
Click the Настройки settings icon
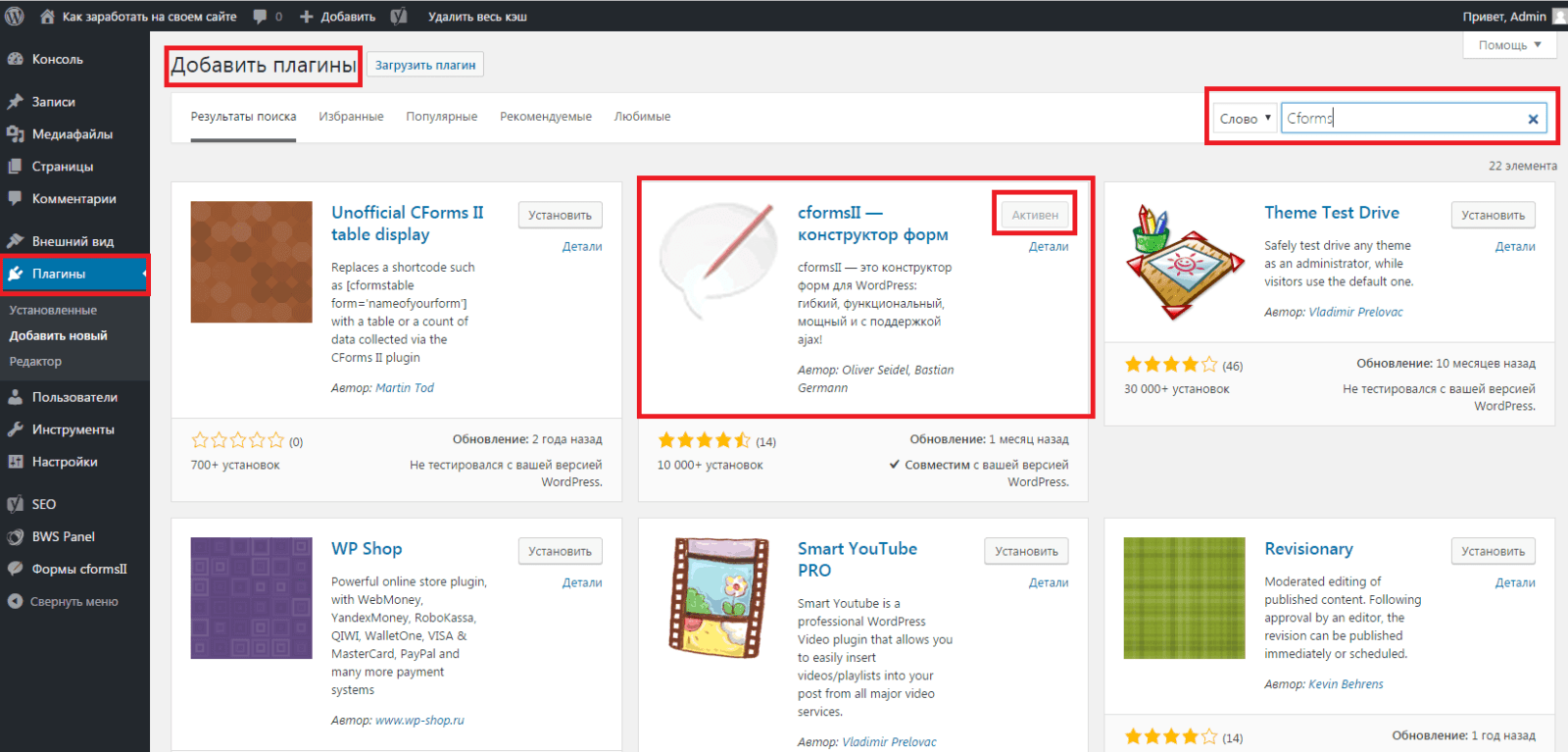15,462
